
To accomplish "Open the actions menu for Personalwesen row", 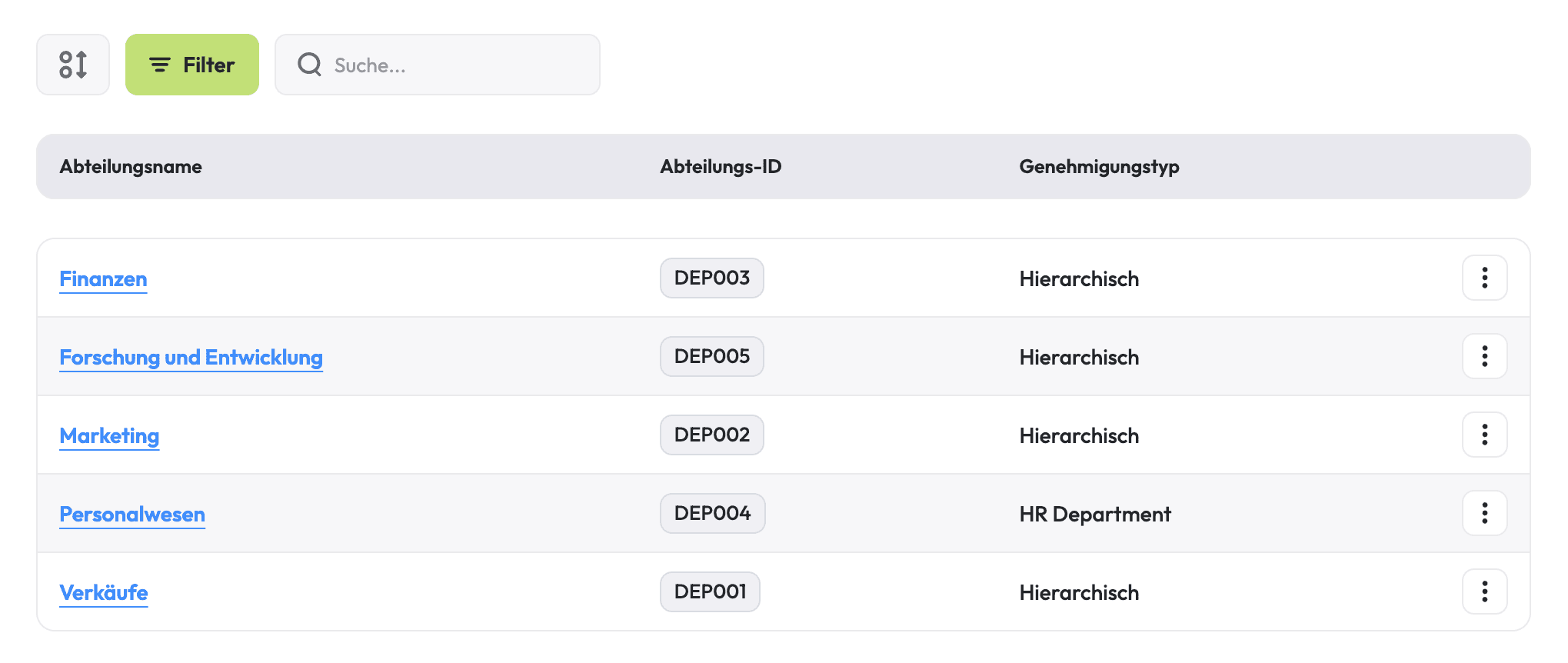I will click(1484, 513).
